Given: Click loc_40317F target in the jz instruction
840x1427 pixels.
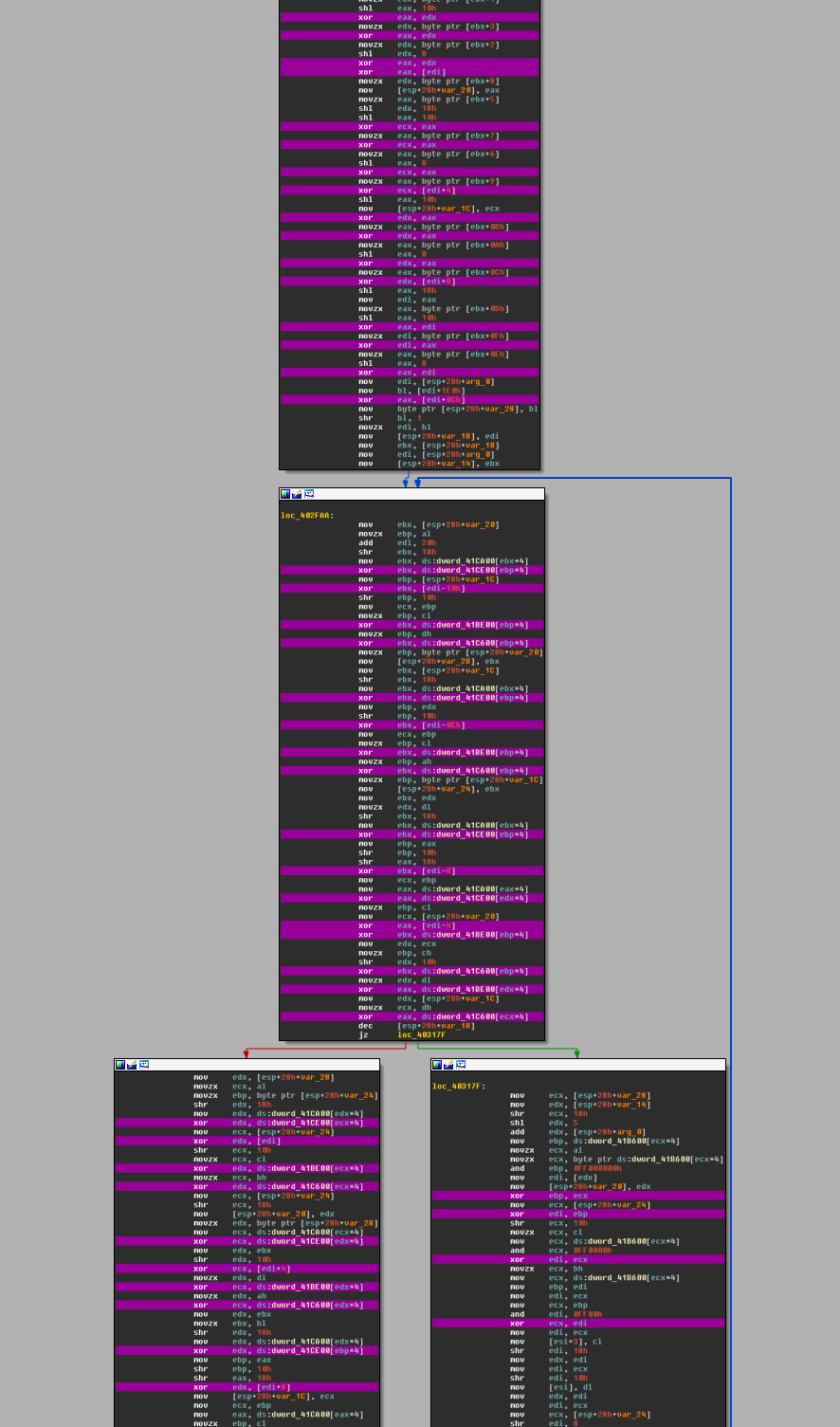Looking at the screenshot, I should pyautogui.click(x=421, y=1034).
